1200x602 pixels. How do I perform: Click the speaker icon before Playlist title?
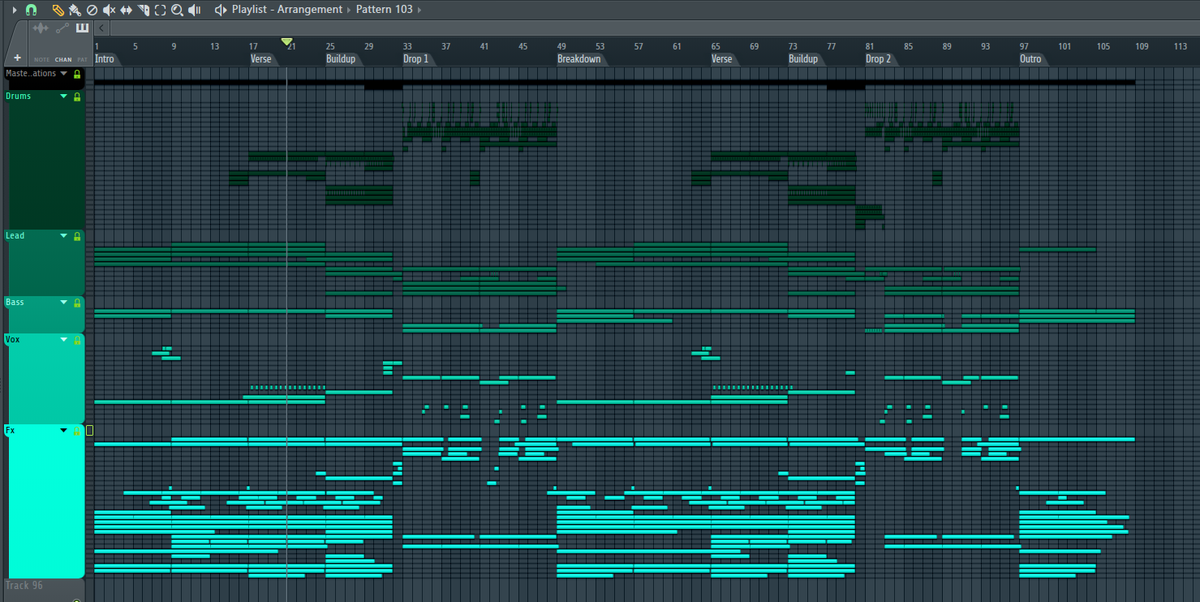coord(220,10)
